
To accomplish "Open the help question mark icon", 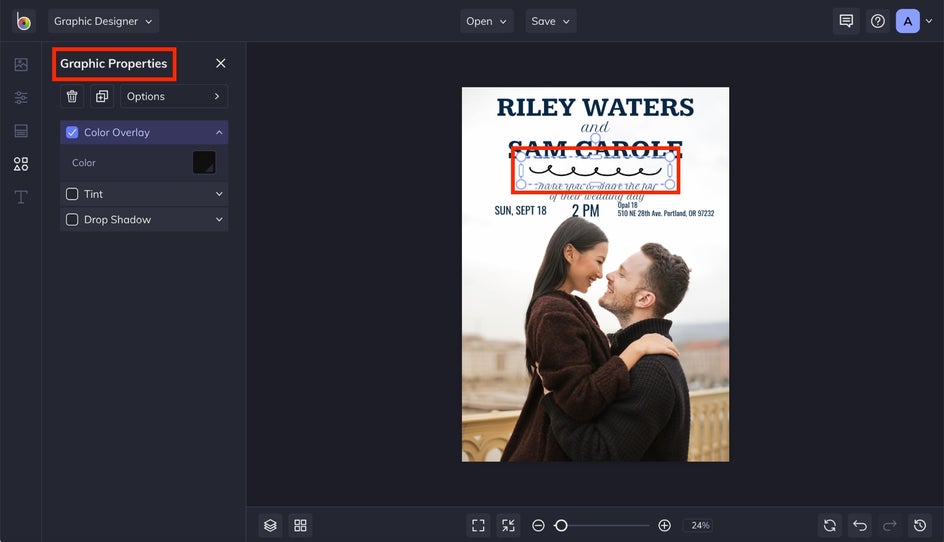I will [877, 21].
